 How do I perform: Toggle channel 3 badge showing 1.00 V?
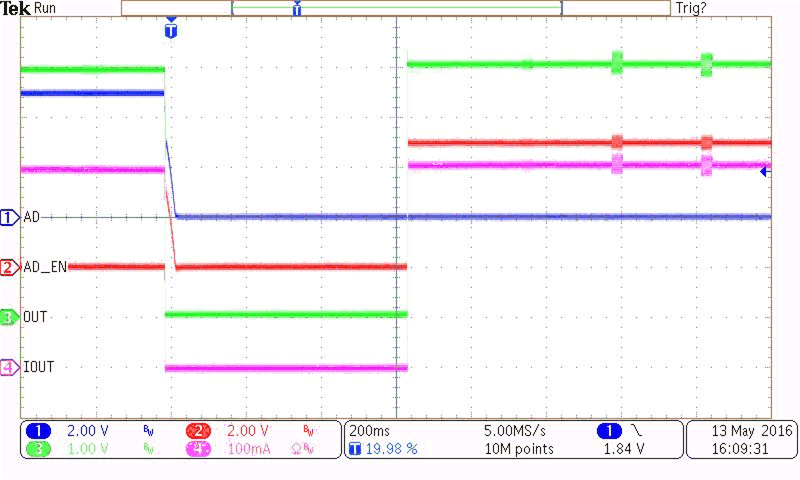[x=35, y=449]
